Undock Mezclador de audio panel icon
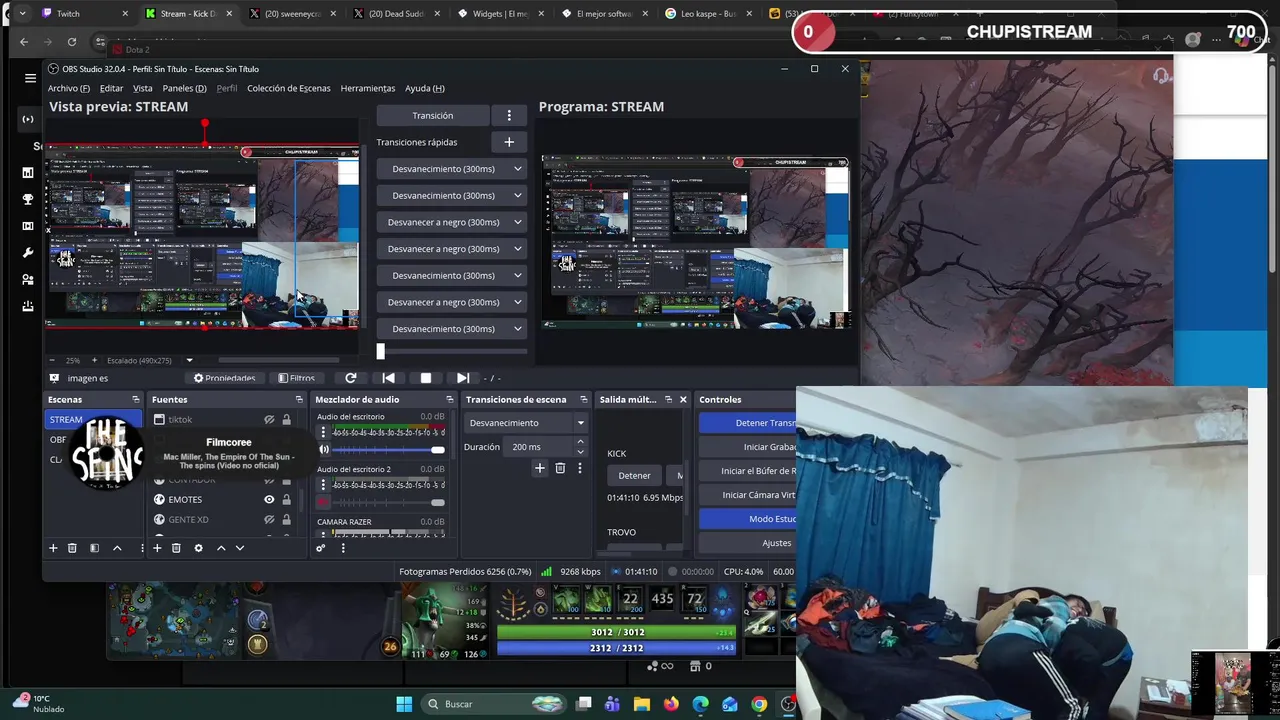 tap(449, 399)
